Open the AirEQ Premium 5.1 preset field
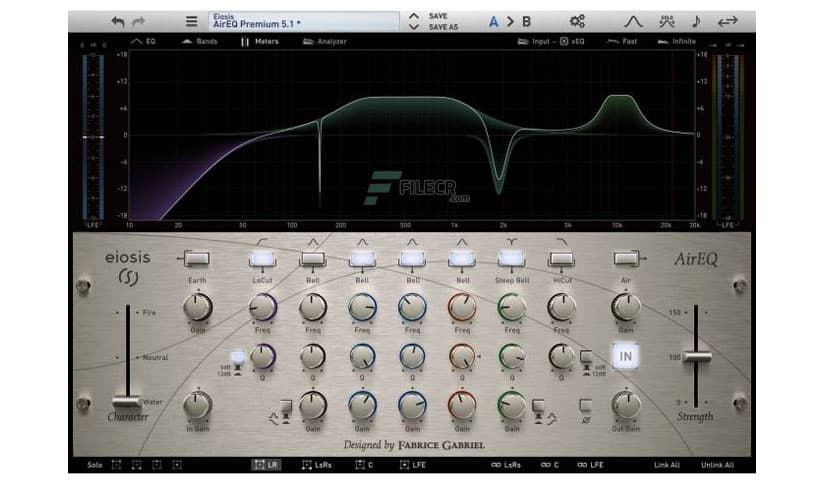This screenshot has width=836, height=484. coord(303,21)
